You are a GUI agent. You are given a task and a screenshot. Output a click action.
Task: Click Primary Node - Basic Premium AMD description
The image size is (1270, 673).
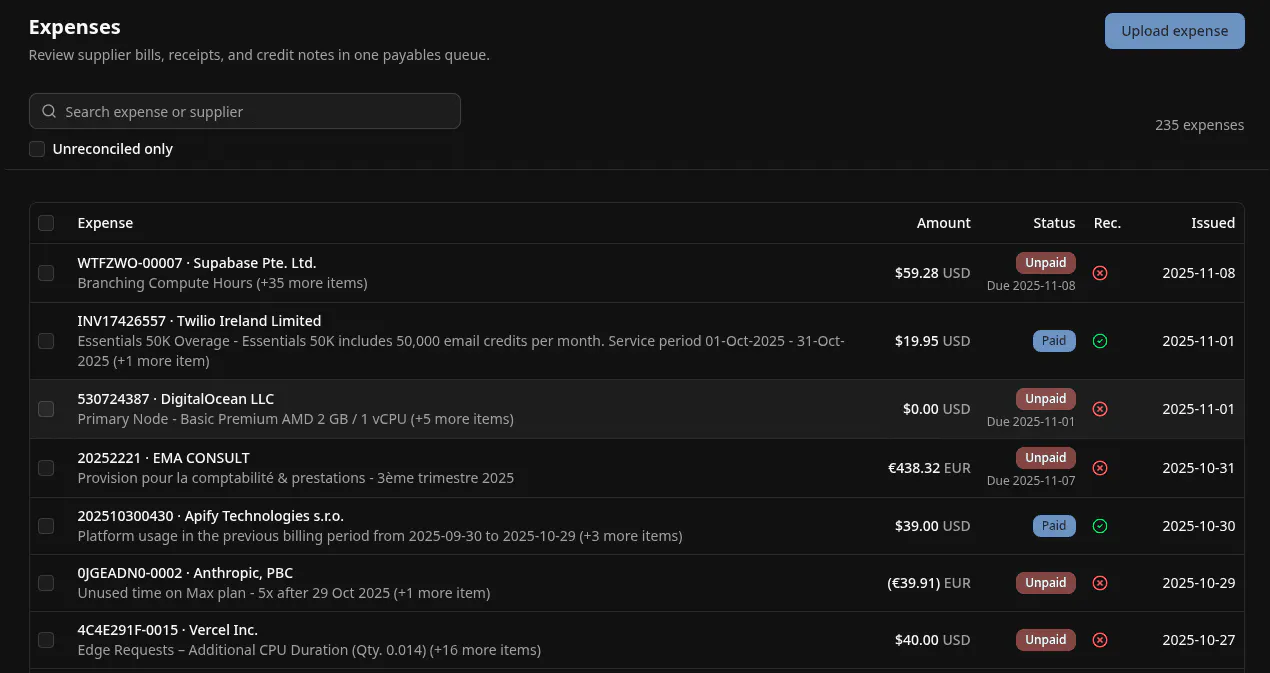coord(295,419)
